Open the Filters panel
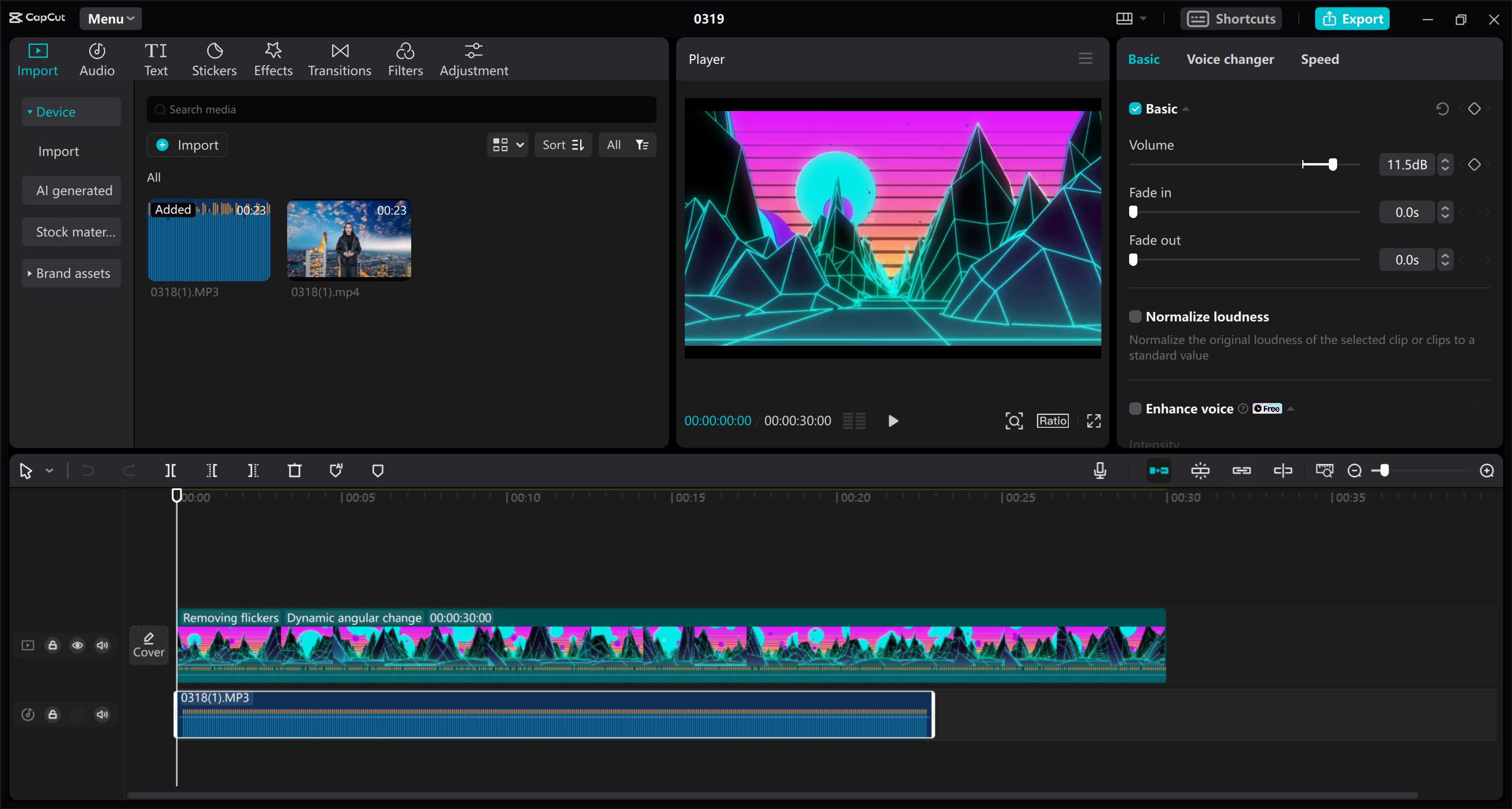 pyautogui.click(x=405, y=59)
